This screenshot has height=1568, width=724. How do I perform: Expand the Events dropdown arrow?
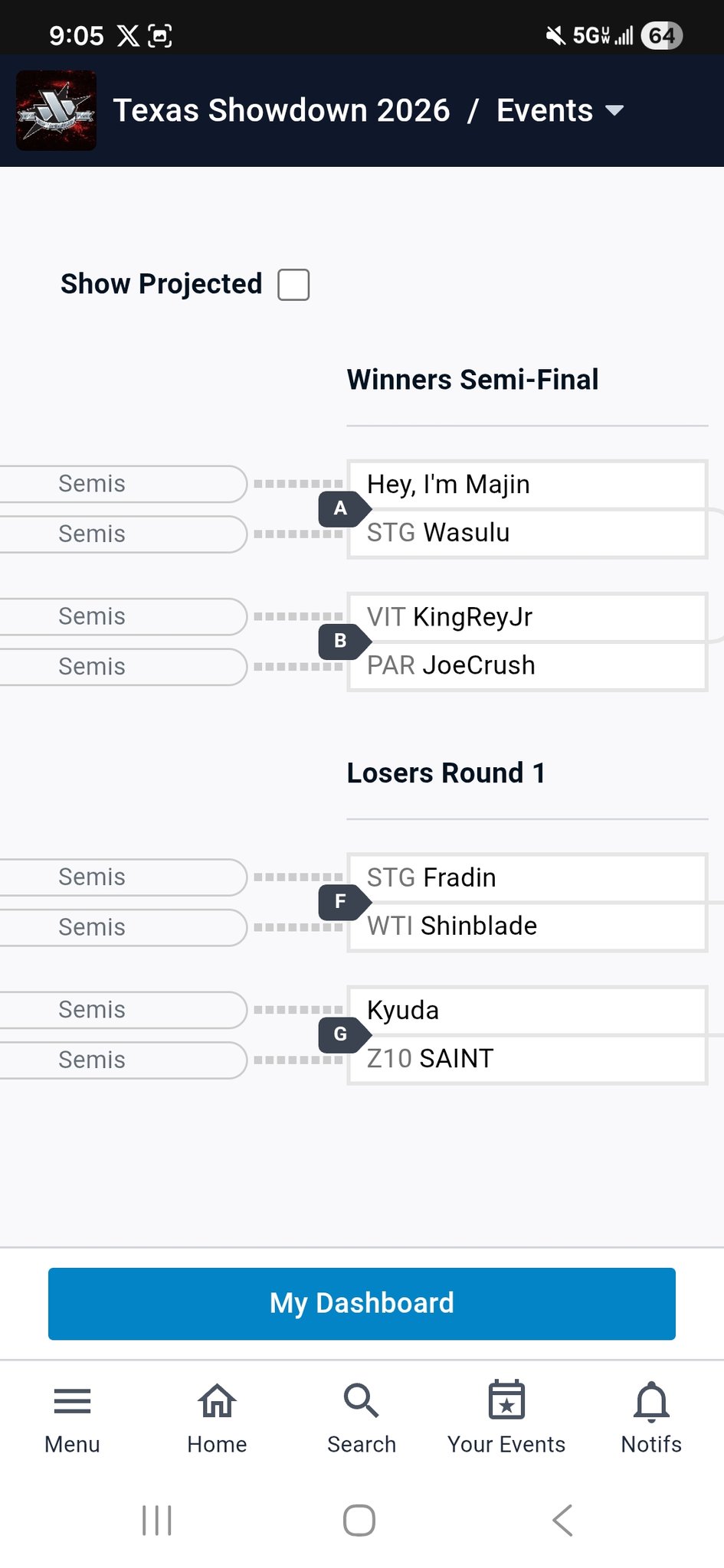tap(614, 110)
